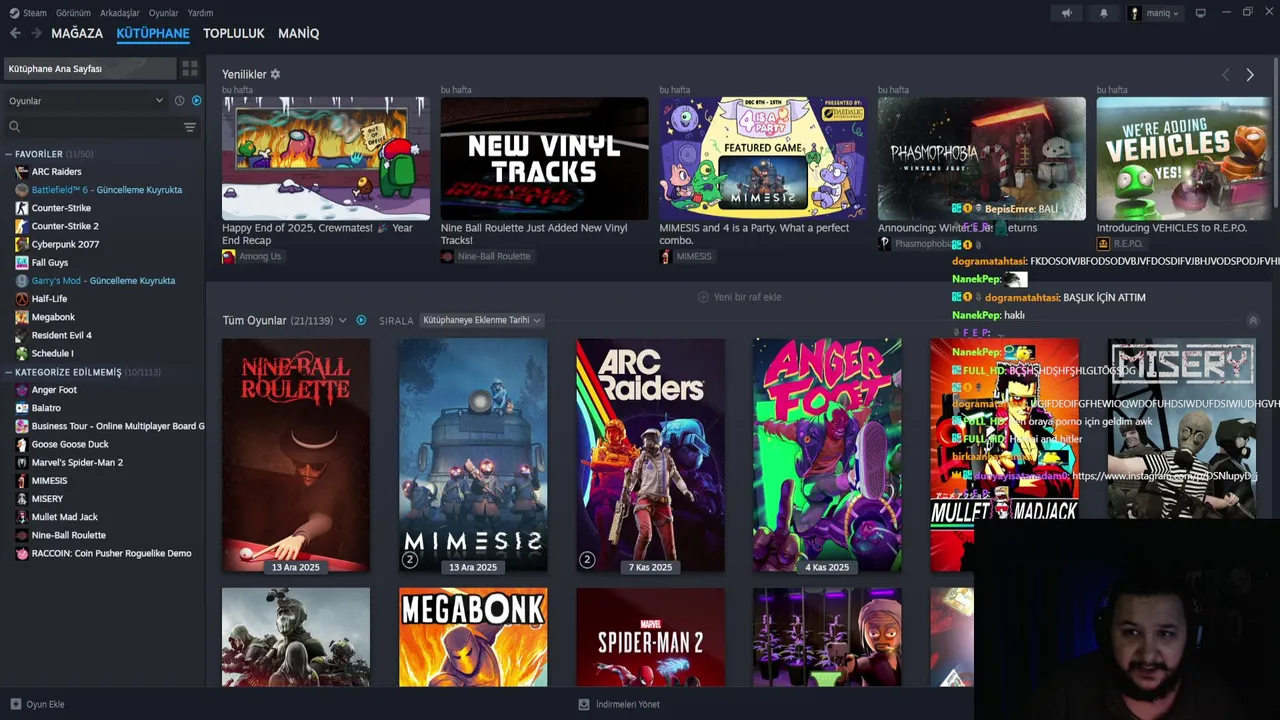This screenshot has height=720, width=1280.
Task: Click the R.E.P.O. source icon
Action: tap(1103, 244)
